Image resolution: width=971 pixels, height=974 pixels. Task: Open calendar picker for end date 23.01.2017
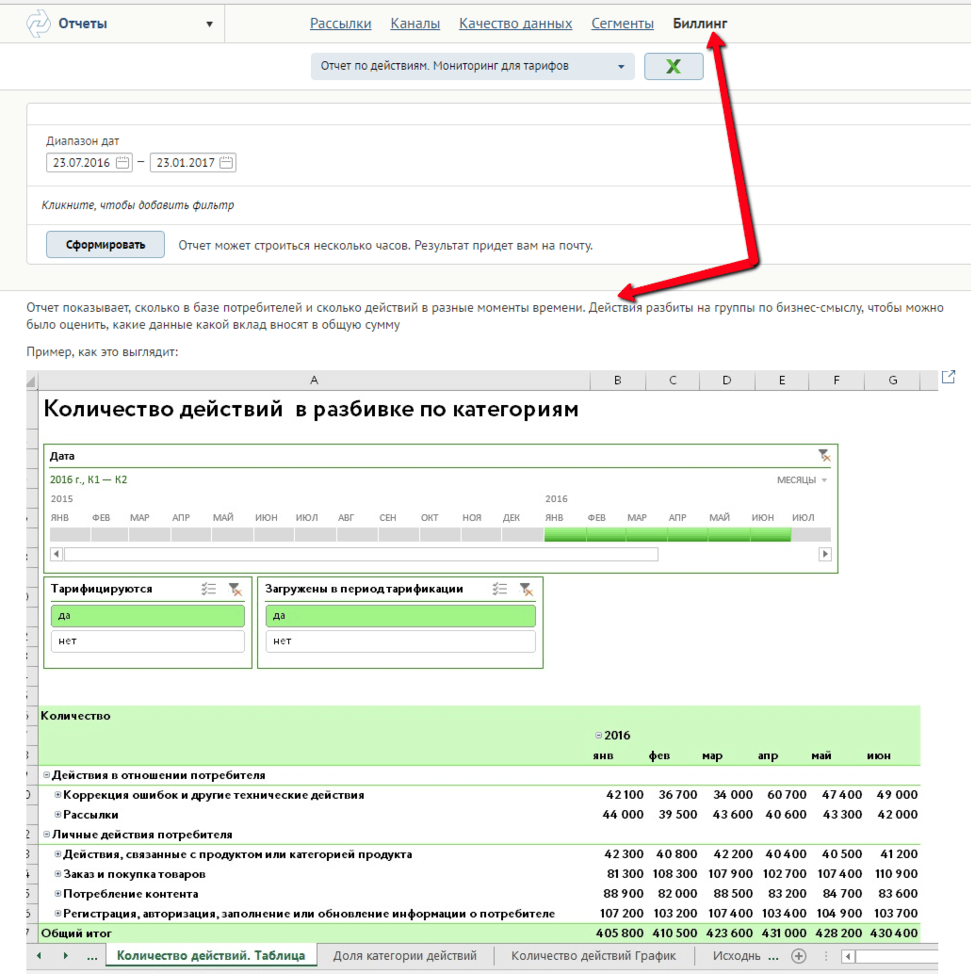tap(226, 163)
